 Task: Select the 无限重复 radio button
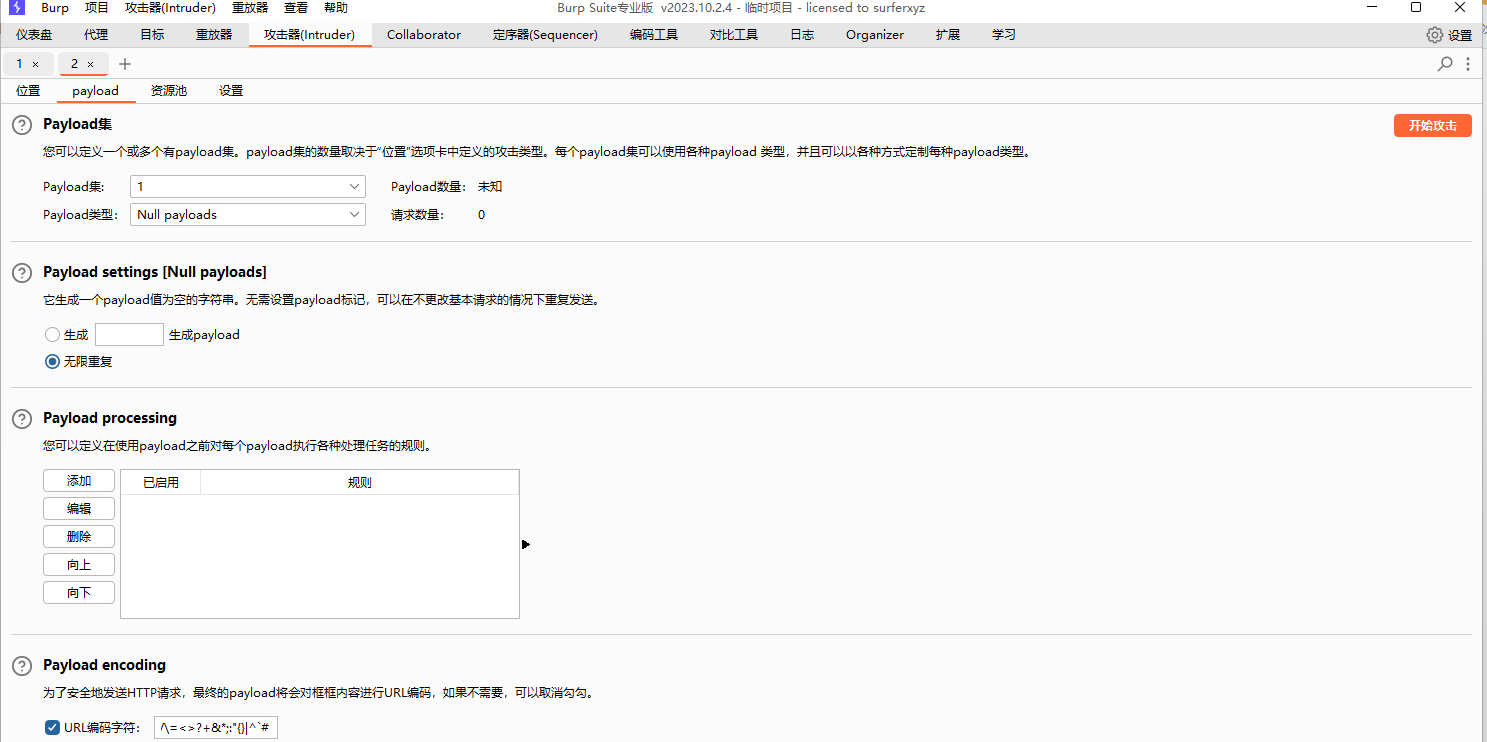[x=52, y=362]
